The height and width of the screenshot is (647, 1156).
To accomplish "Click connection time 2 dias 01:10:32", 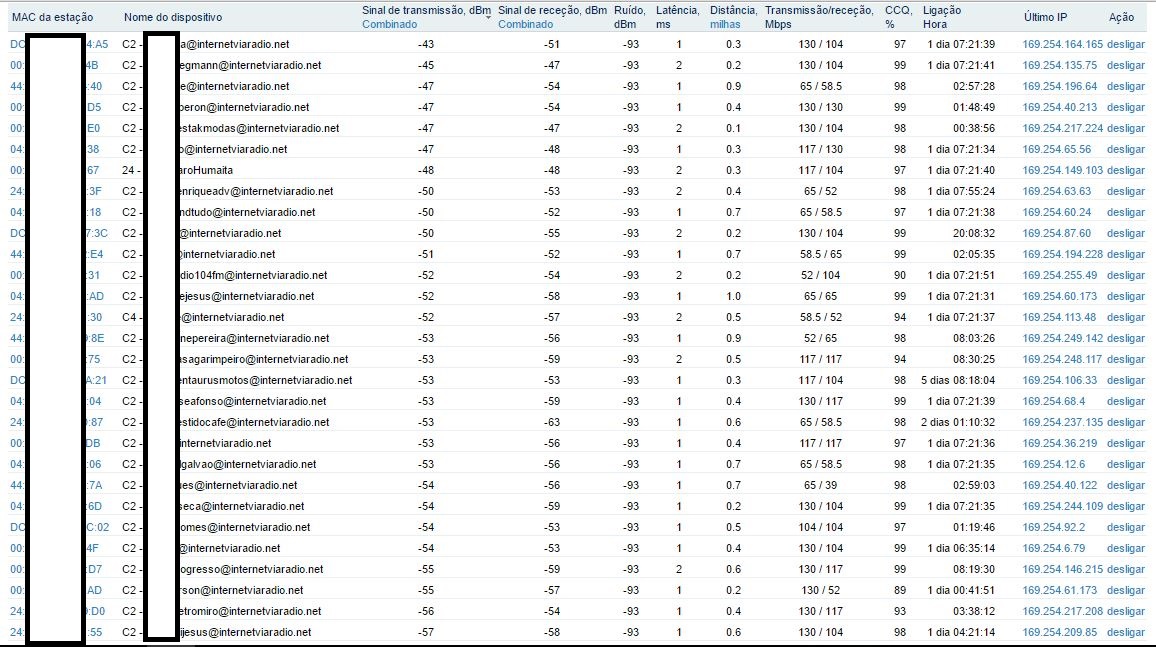I will click(958, 422).
